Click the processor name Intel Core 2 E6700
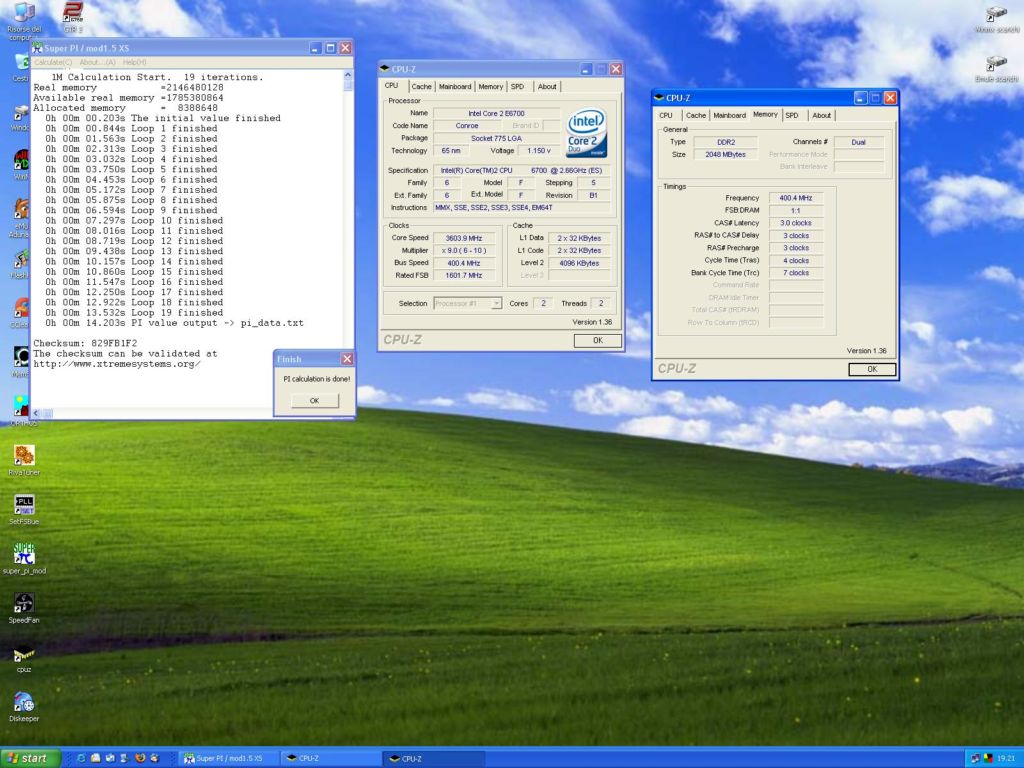The image size is (1024, 768). tap(496, 113)
